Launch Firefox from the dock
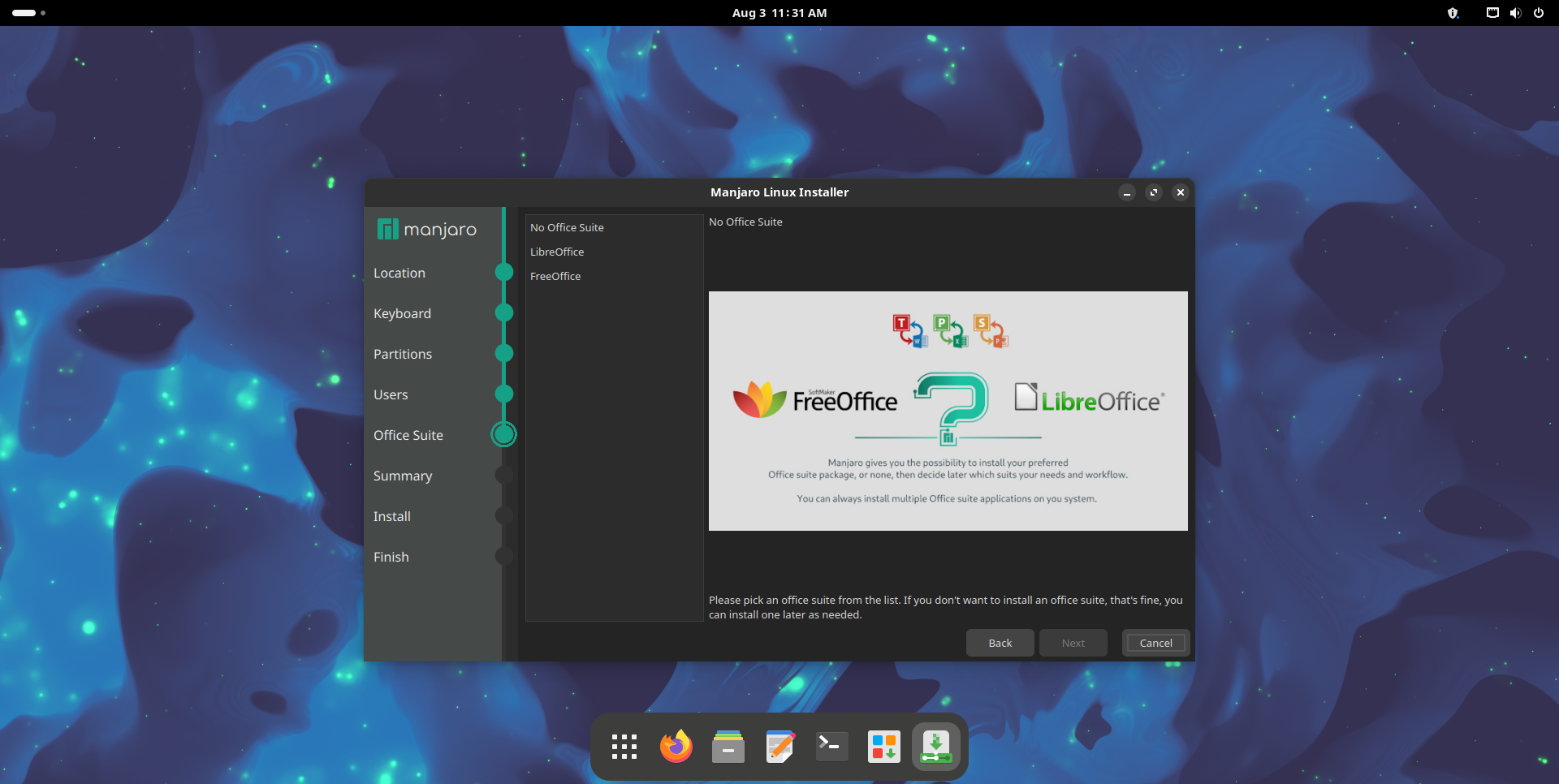1559x784 pixels. [x=676, y=747]
